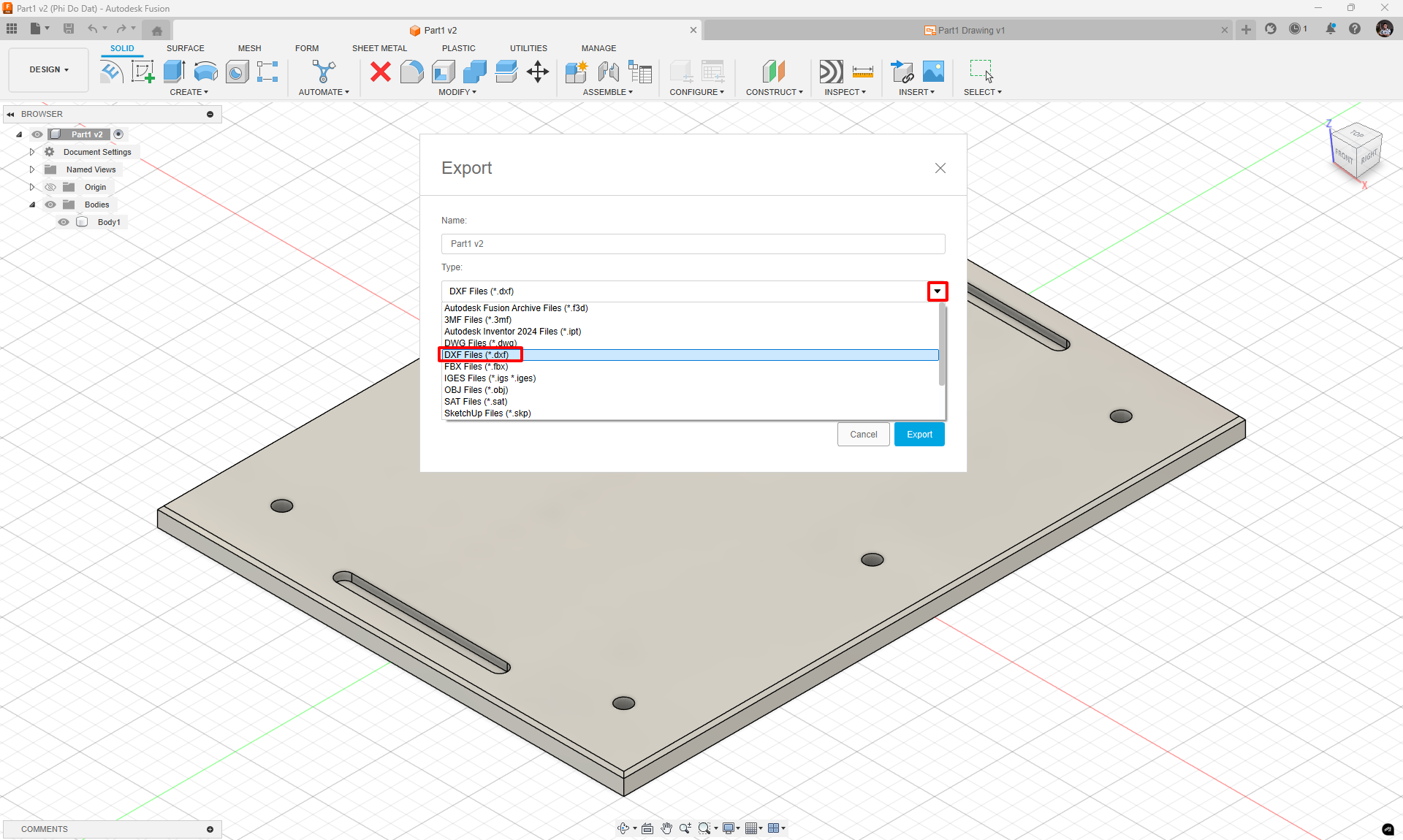Click the New Component icon
Image resolution: width=1403 pixels, height=840 pixels.
click(577, 72)
